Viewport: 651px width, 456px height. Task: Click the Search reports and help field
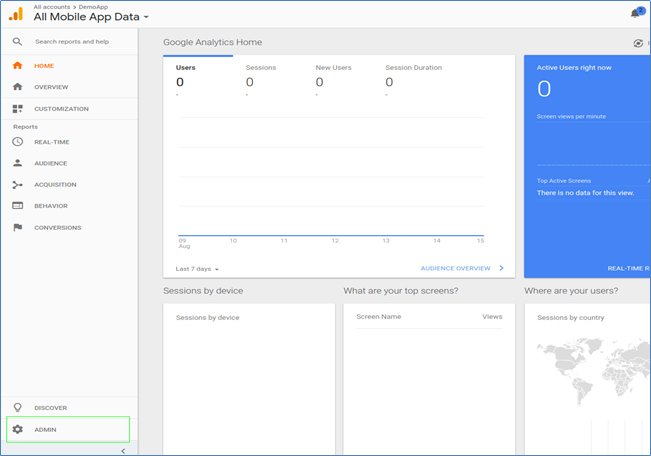click(x=72, y=42)
